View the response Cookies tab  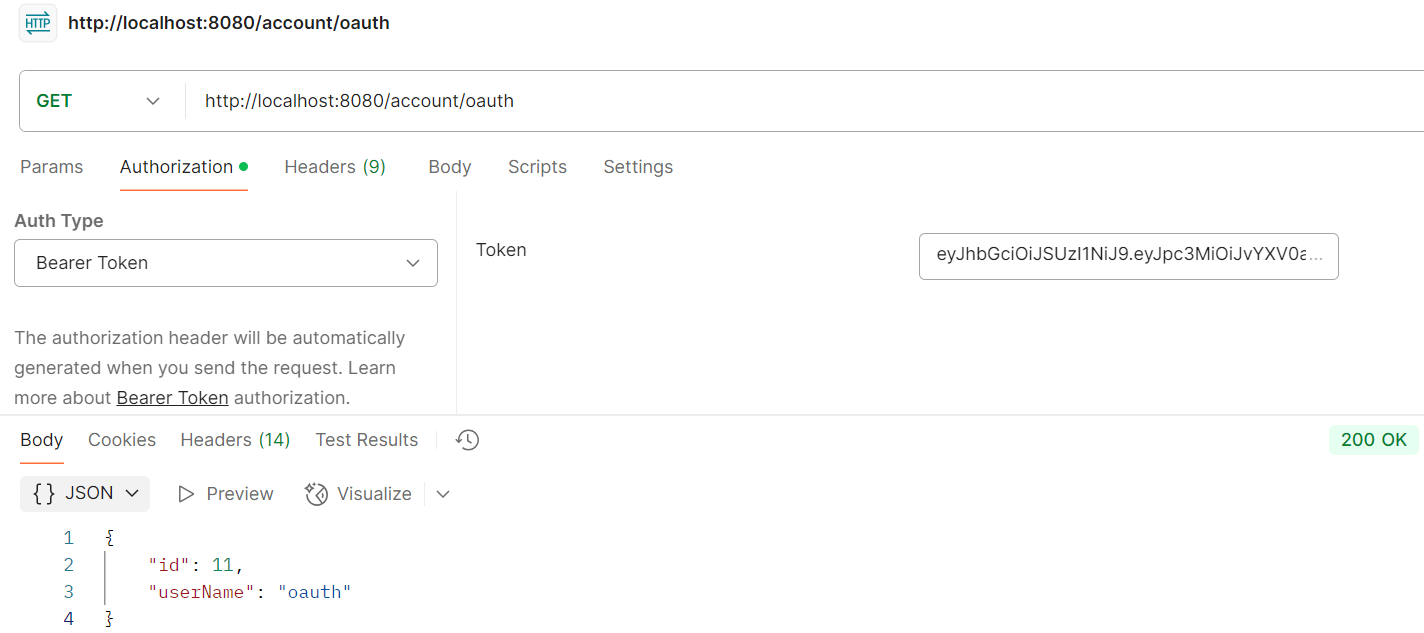(x=121, y=440)
